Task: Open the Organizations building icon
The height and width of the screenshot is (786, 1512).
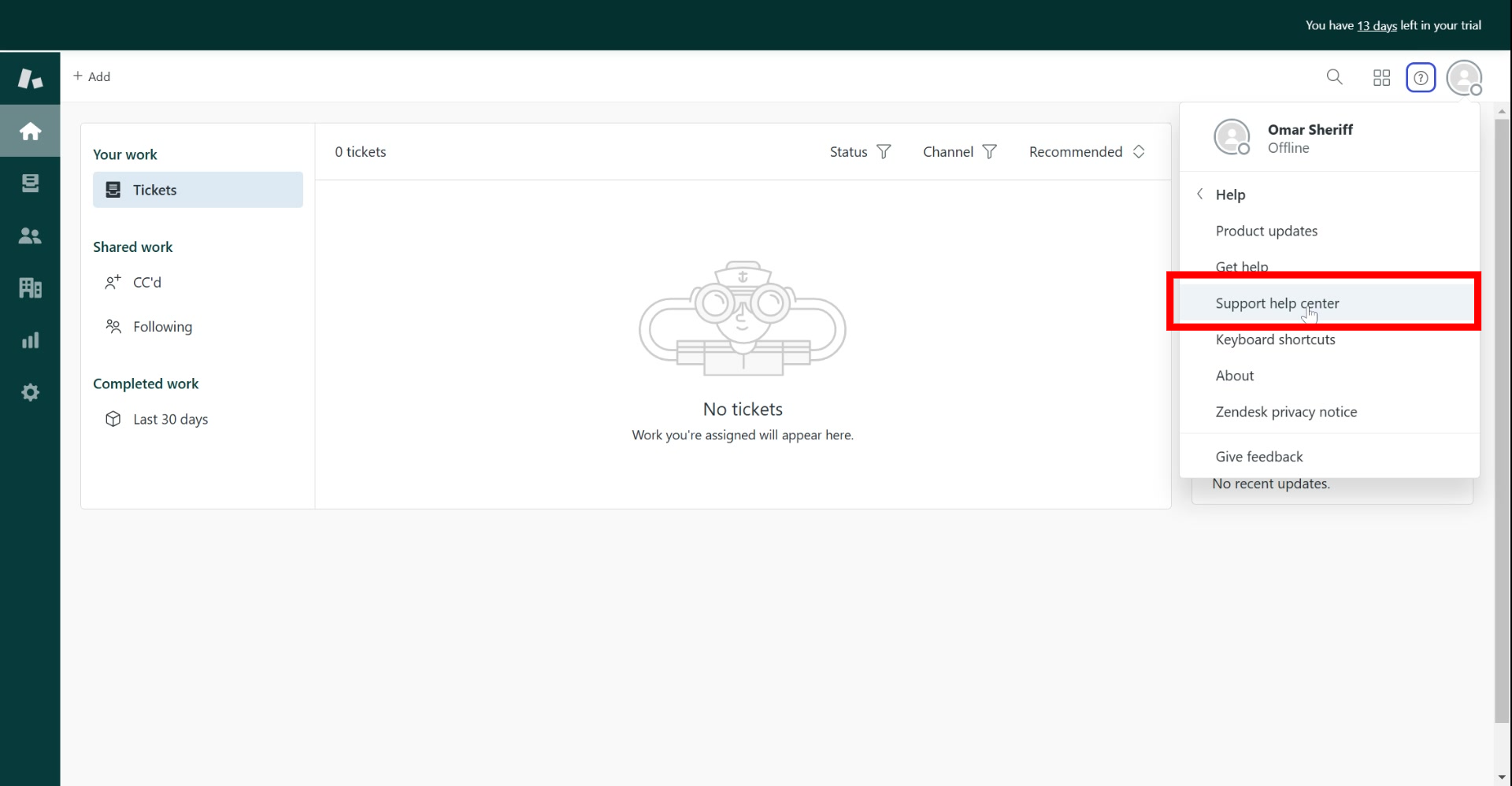Action: point(30,288)
